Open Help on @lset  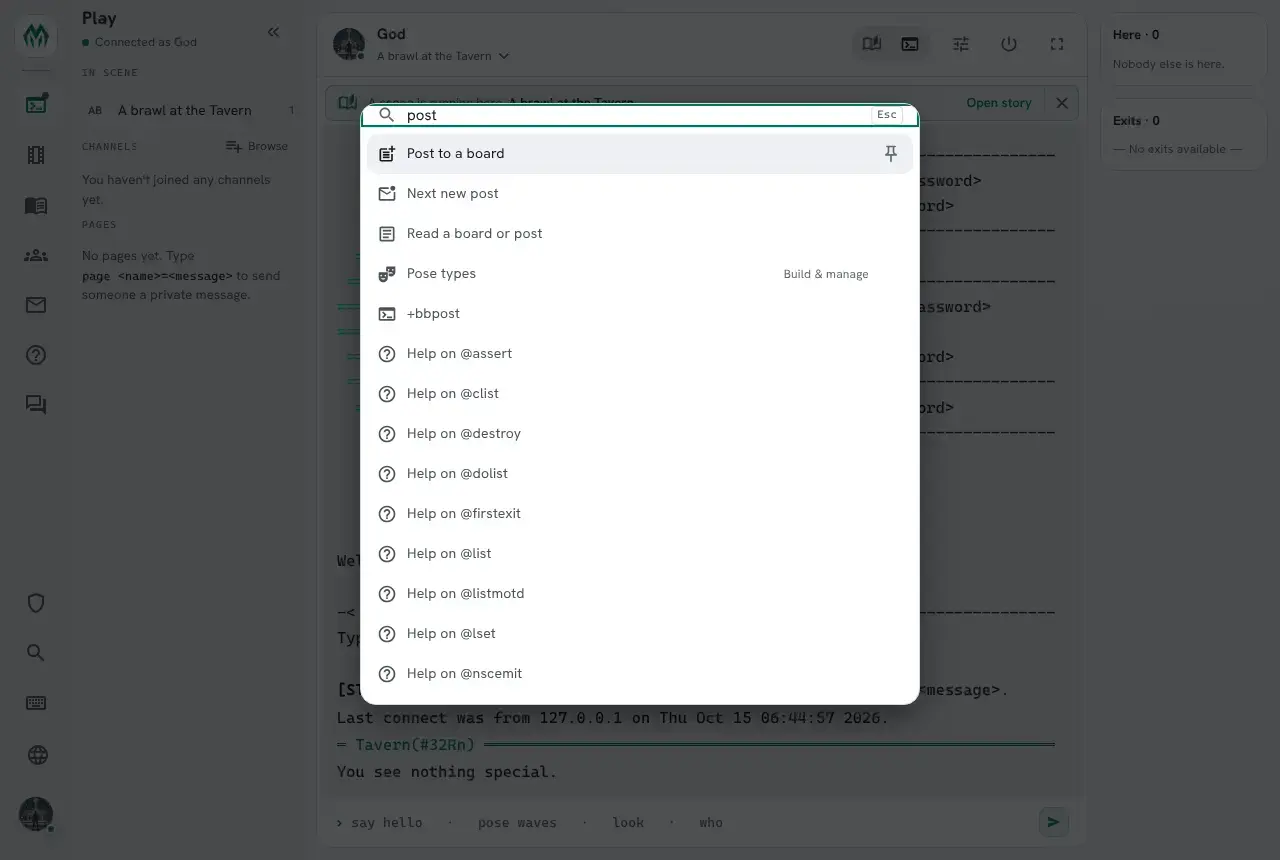click(640, 634)
